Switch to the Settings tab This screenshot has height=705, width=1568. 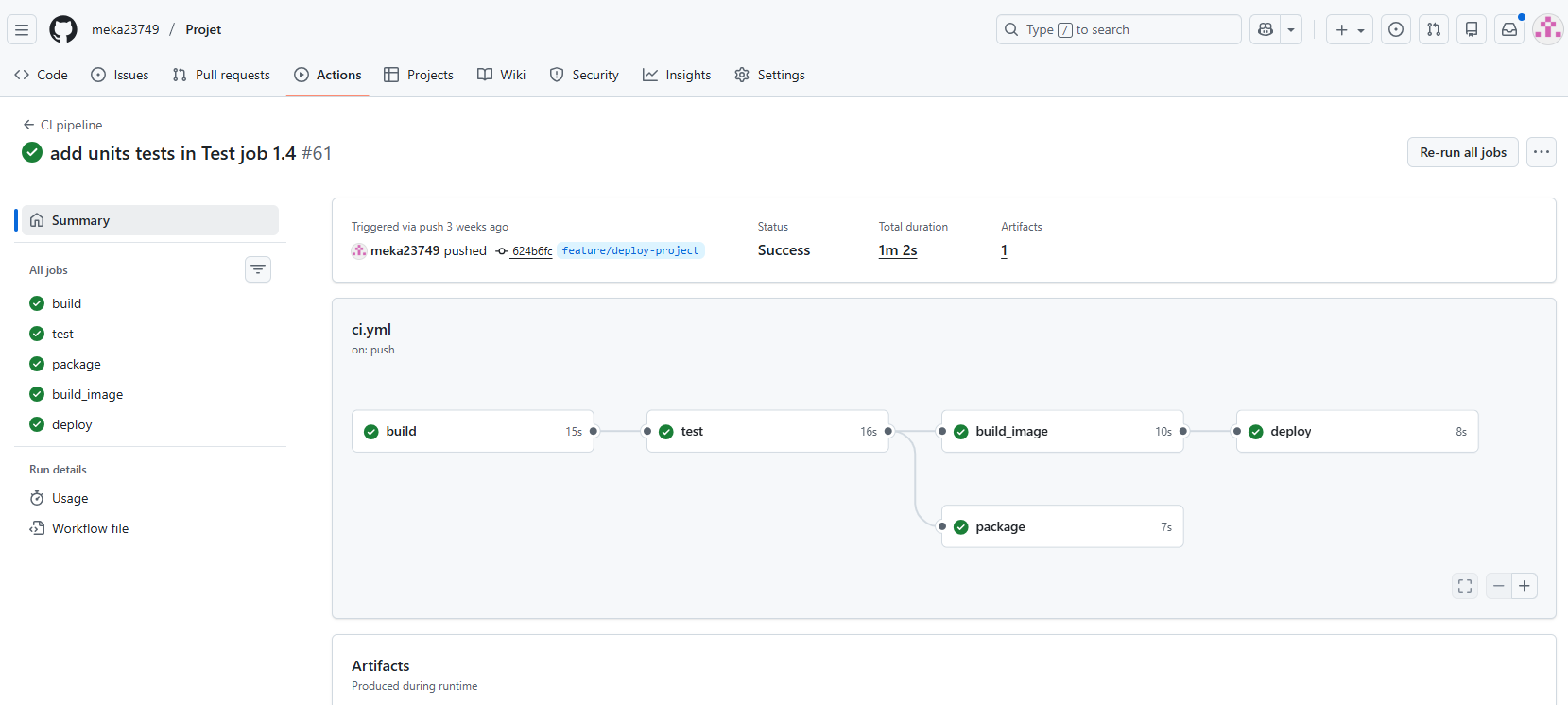click(x=770, y=75)
